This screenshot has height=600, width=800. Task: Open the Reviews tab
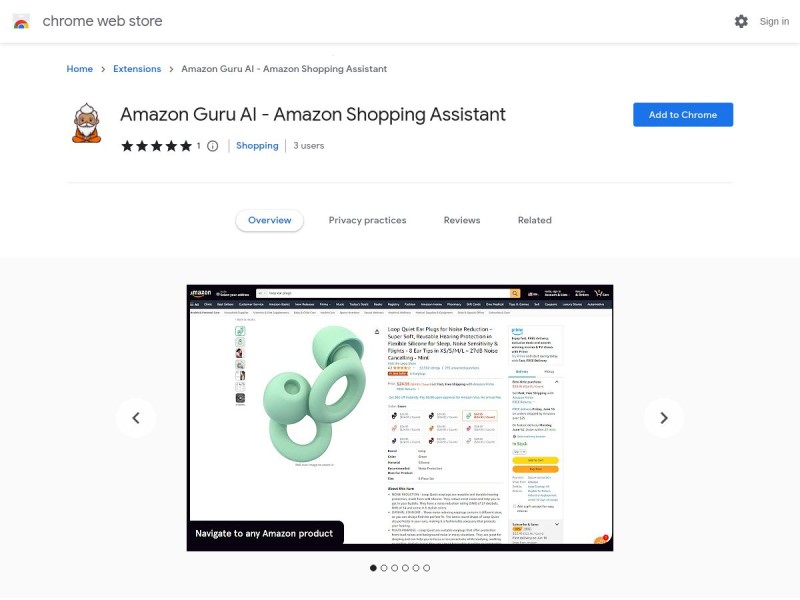click(x=462, y=220)
